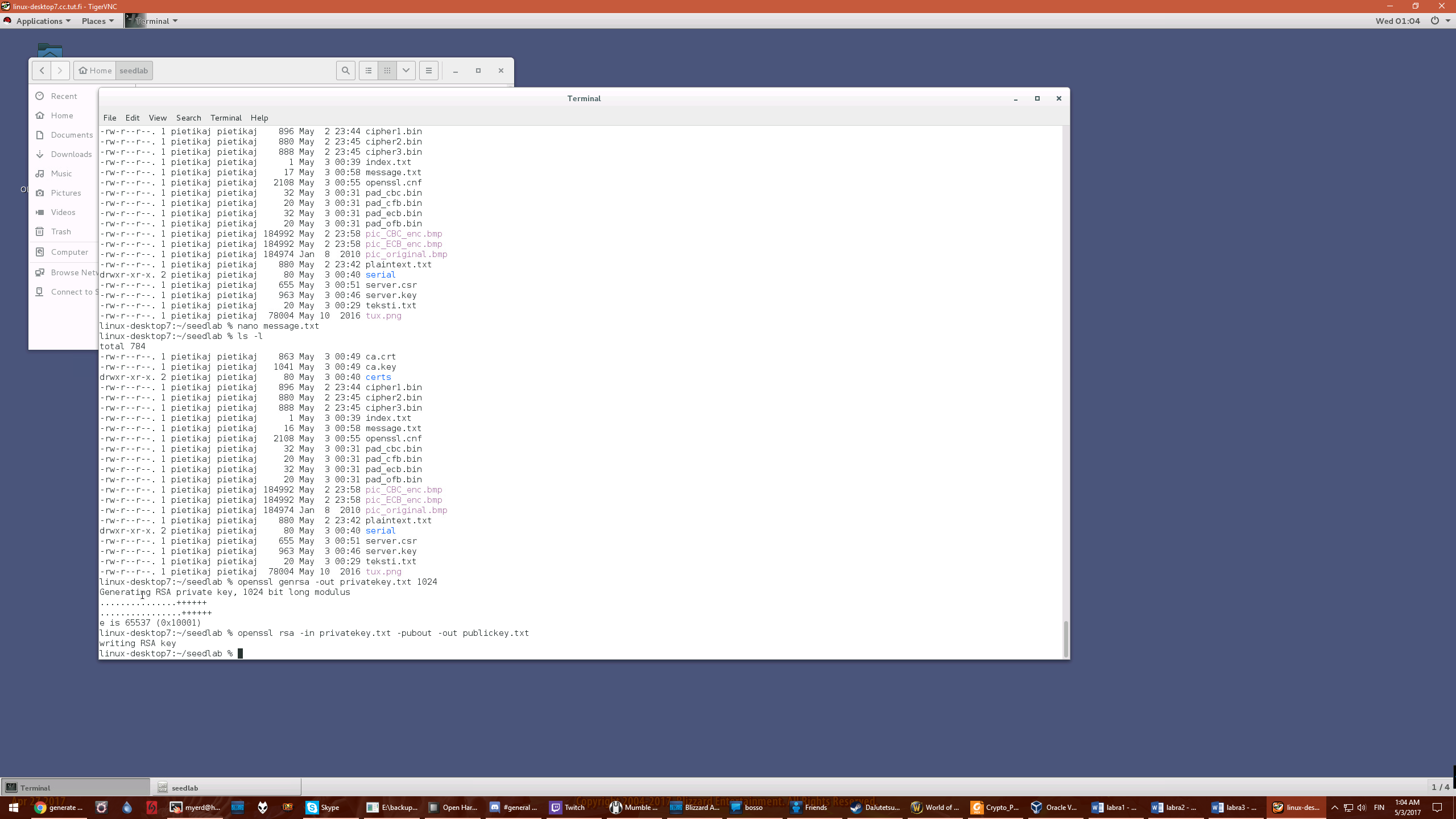Viewport: 1456px width, 819px height.
Task: Click the search icon in file manager
Action: (x=345, y=71)
